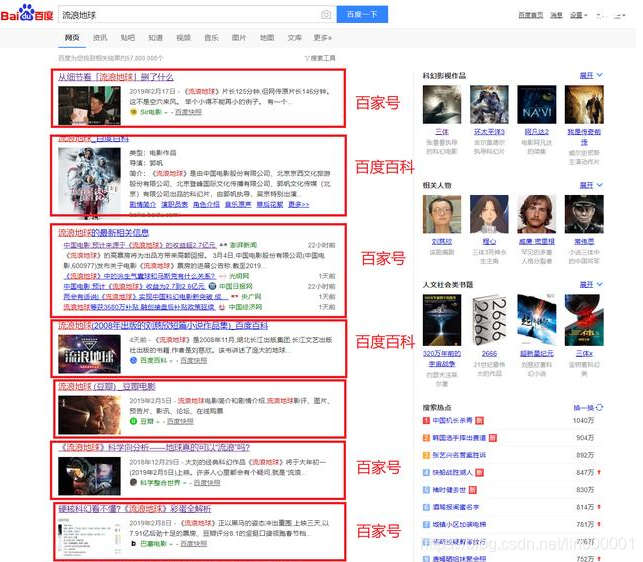Open the 更多>> link in Baike result

(299, 204)
